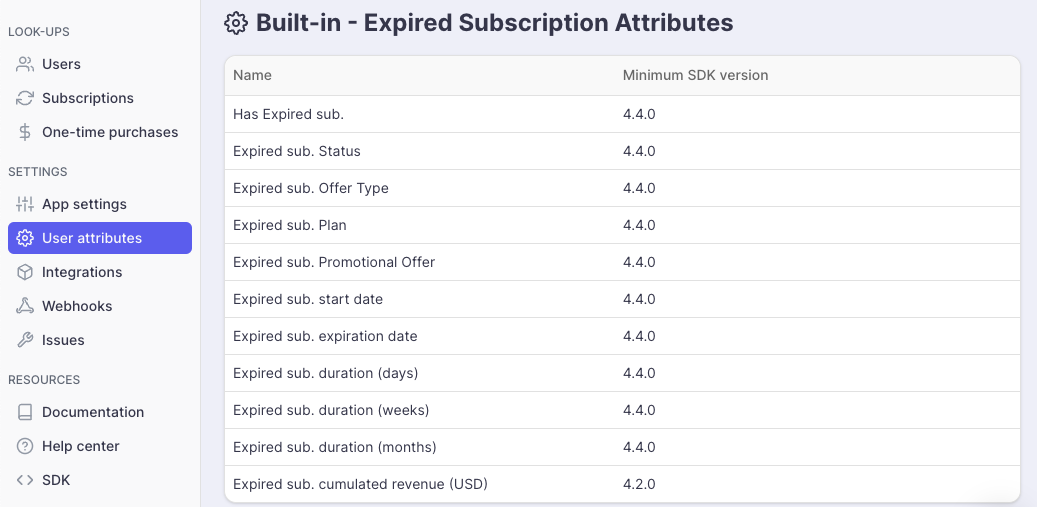Open the Integrations settings page

pyautogui.click(x=82, y=272)
